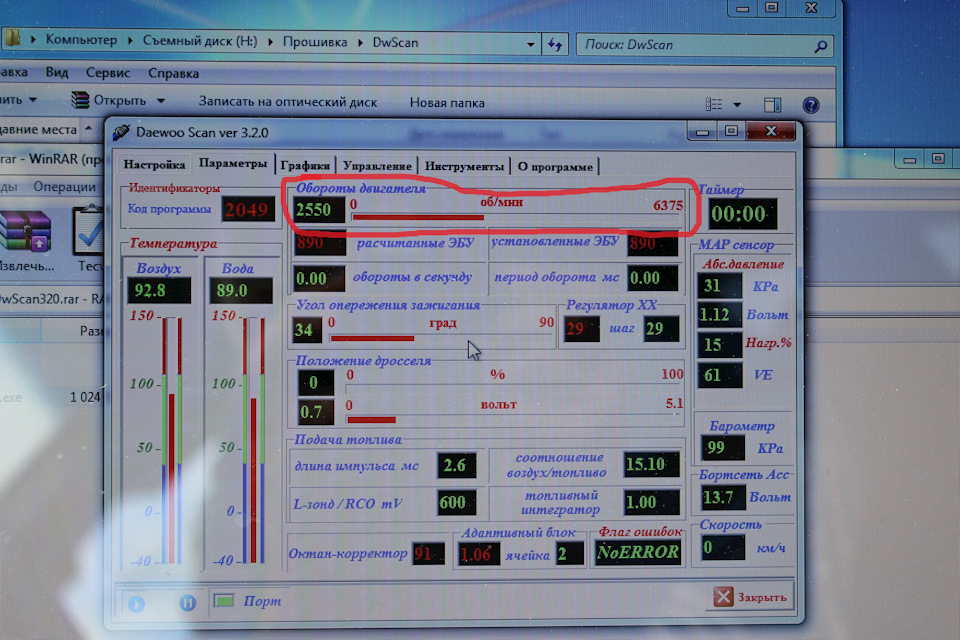Expand the Открыть dropdown arrow
The height and width of the screenshot is (640, 960).
[x=160, y=100]
